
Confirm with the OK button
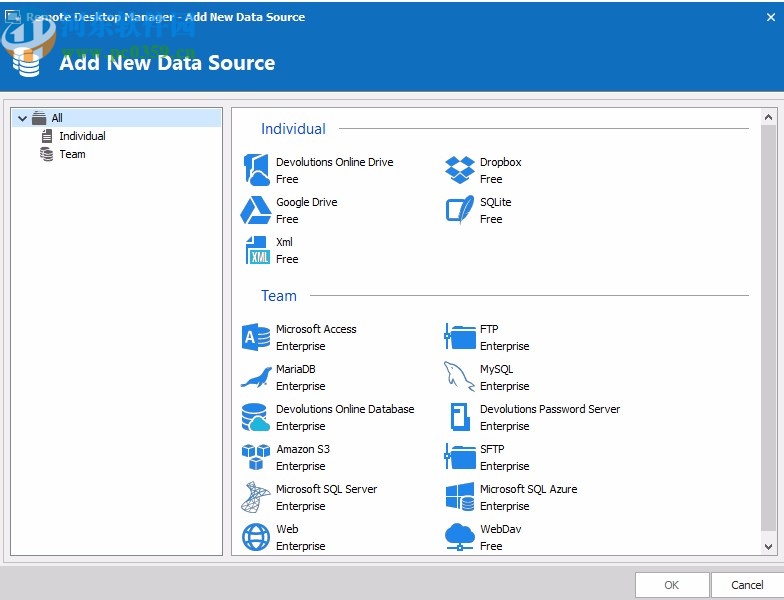point(672,585)
